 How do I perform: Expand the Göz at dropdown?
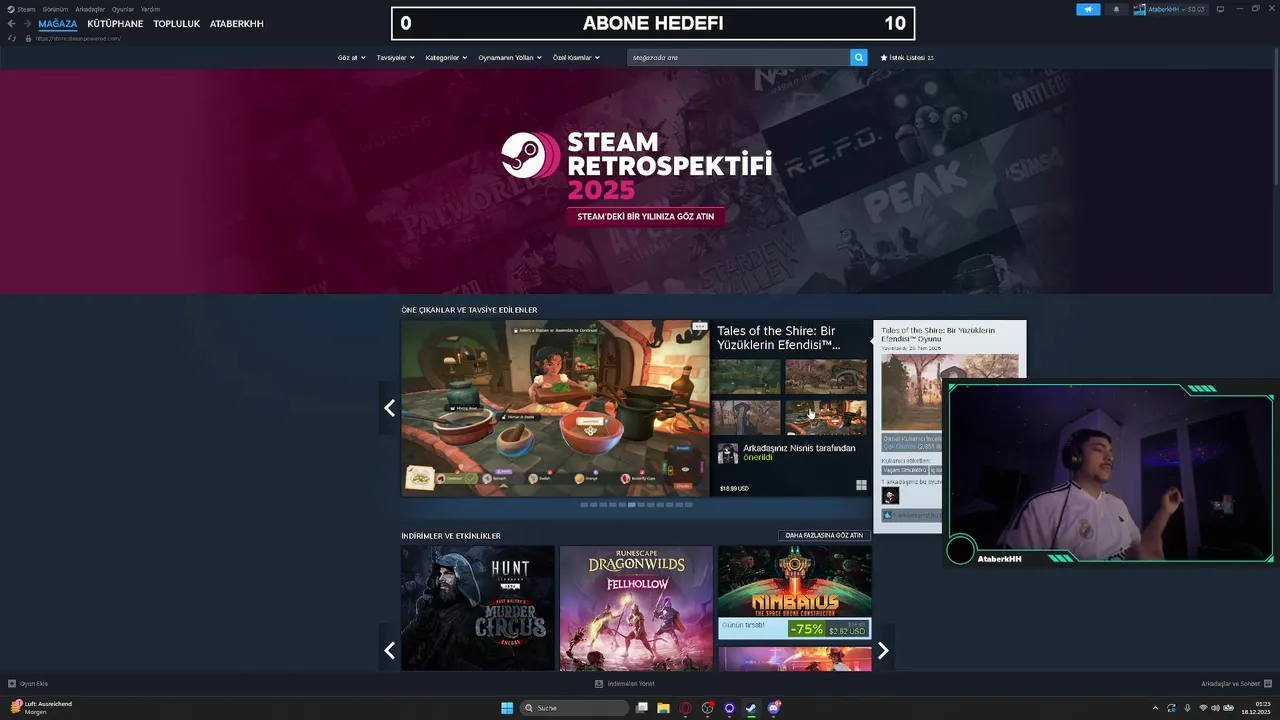click(x=352, y=58)
